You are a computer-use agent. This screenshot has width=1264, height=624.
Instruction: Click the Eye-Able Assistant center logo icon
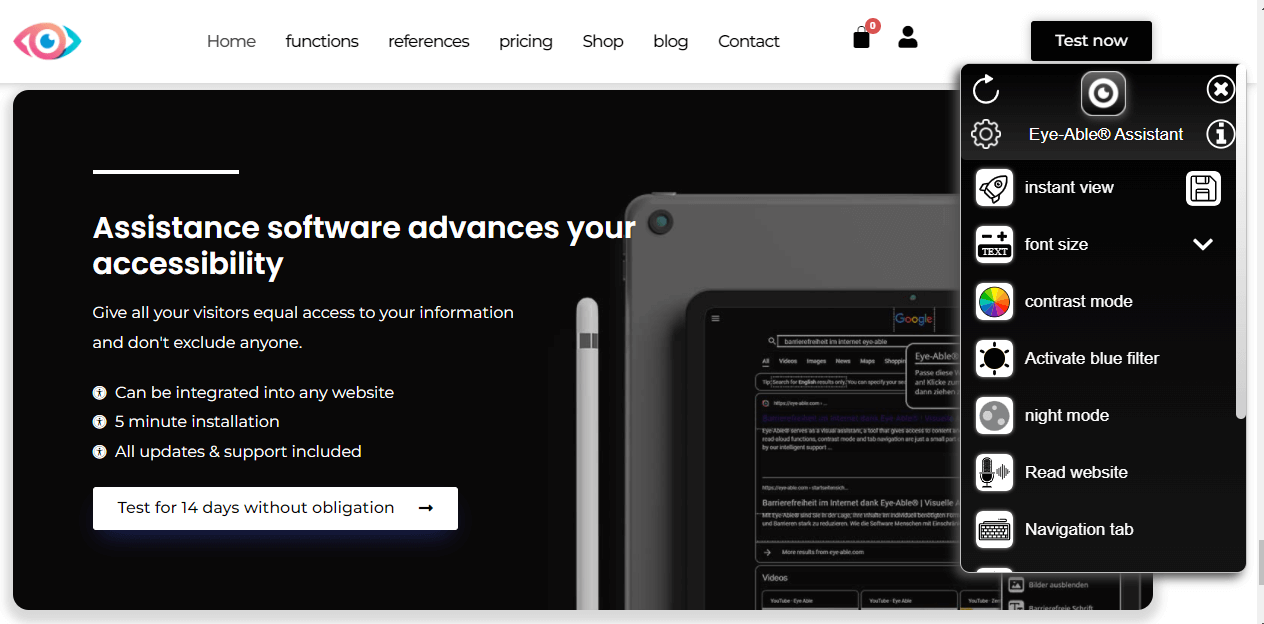click(1104, 94)
